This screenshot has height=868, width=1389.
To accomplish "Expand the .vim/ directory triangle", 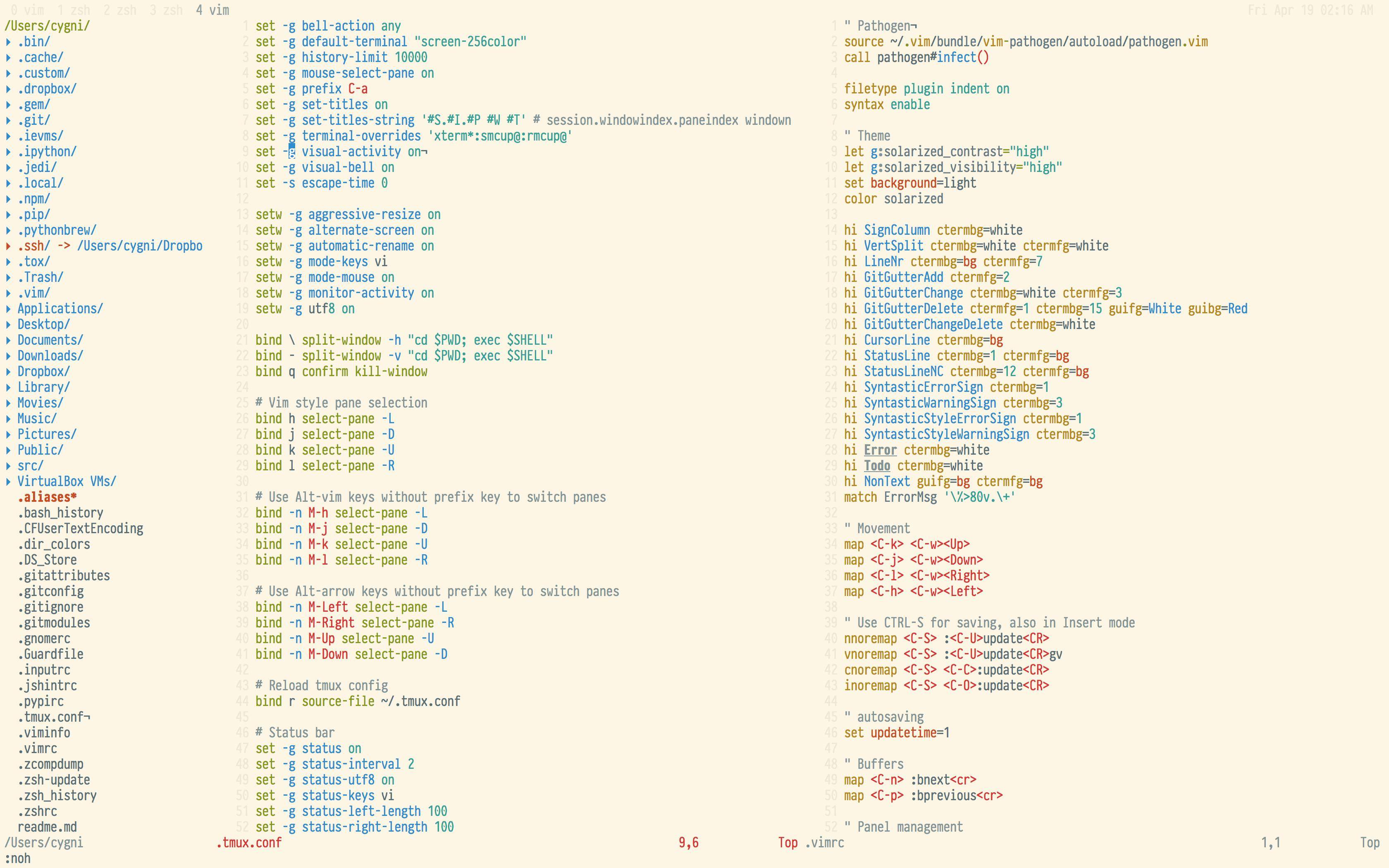I will tap(9, 293).
